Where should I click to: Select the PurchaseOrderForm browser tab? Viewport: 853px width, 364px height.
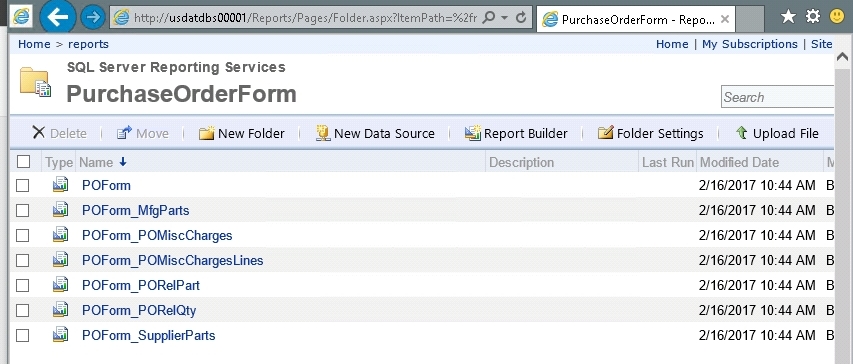635,20
